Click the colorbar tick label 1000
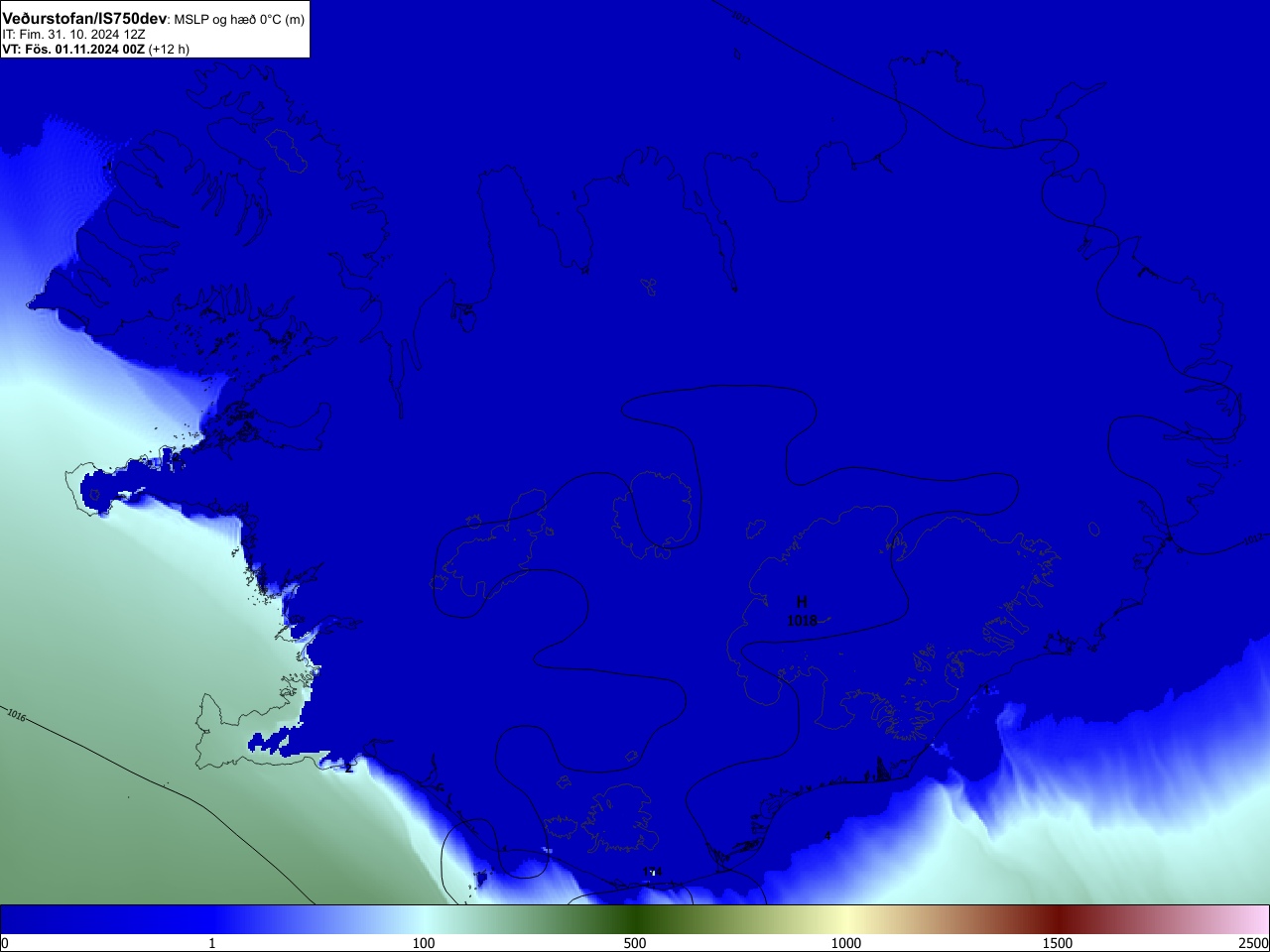Viewport: 1270px width, 952px height. 846,943
